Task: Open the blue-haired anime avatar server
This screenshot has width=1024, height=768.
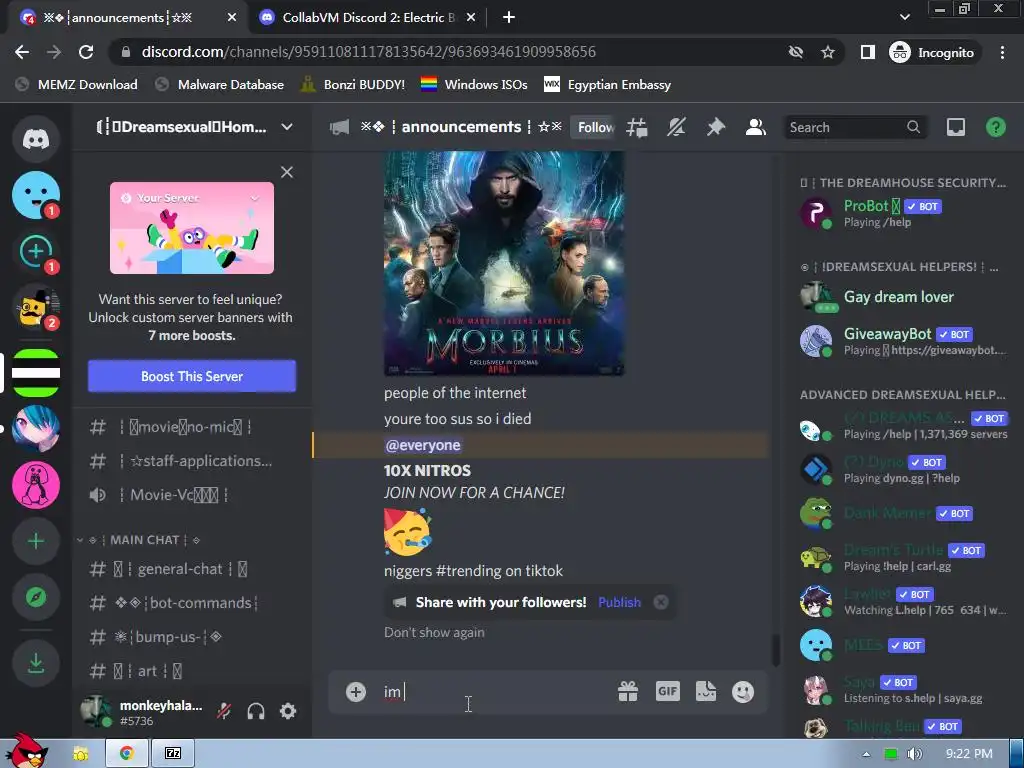Action: point(36,428)
